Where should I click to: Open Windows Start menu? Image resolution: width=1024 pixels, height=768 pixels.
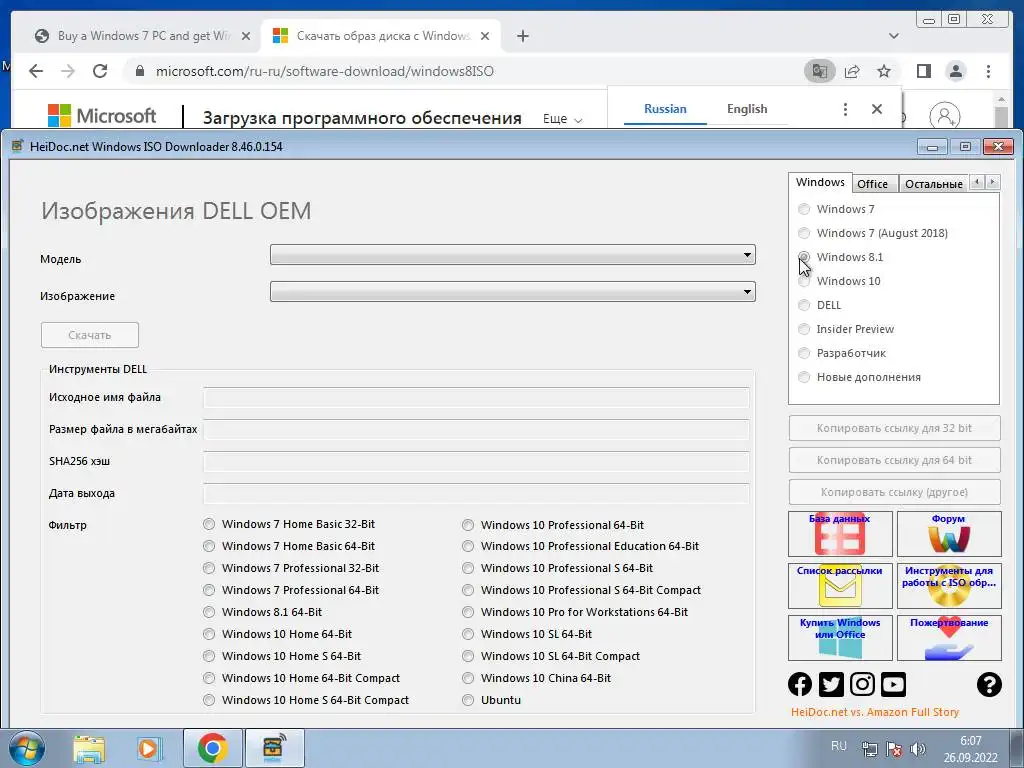pyautogui.click(x=26, y=748)
